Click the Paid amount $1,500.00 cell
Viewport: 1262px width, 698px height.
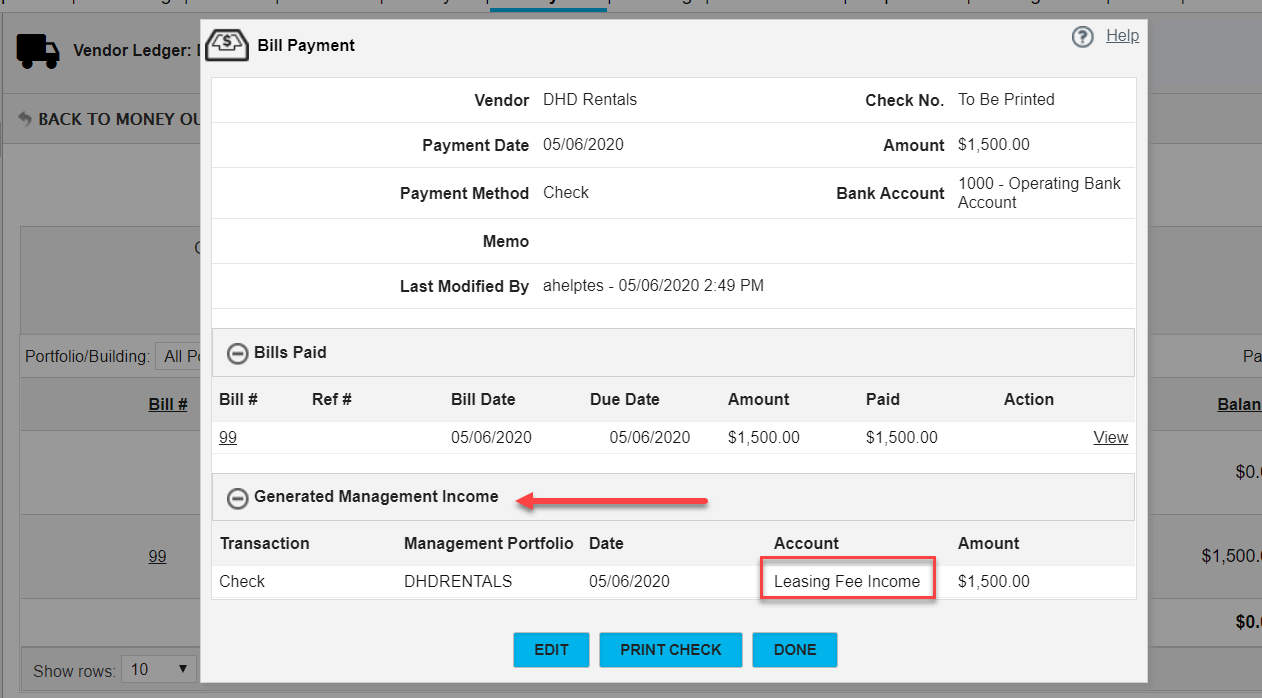(902, 437)
